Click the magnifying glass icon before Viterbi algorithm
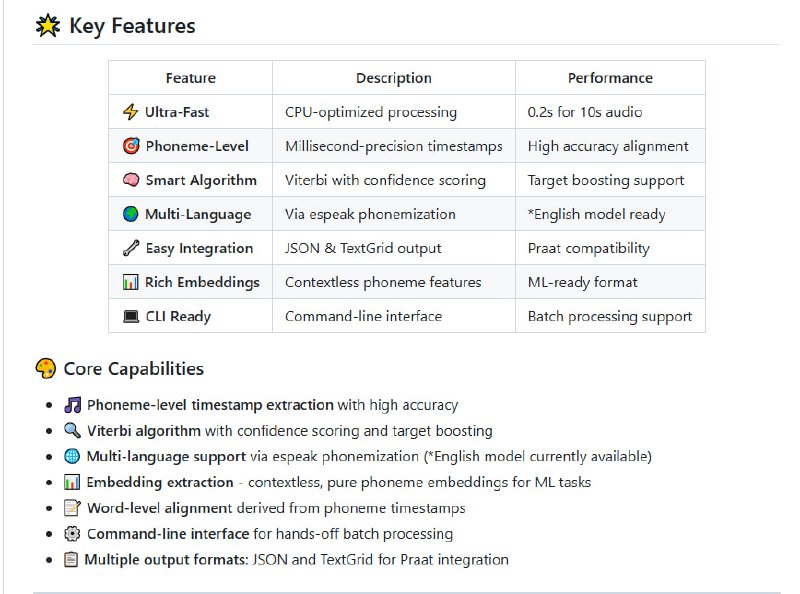The image size is (800, 594). pos(72,431)
